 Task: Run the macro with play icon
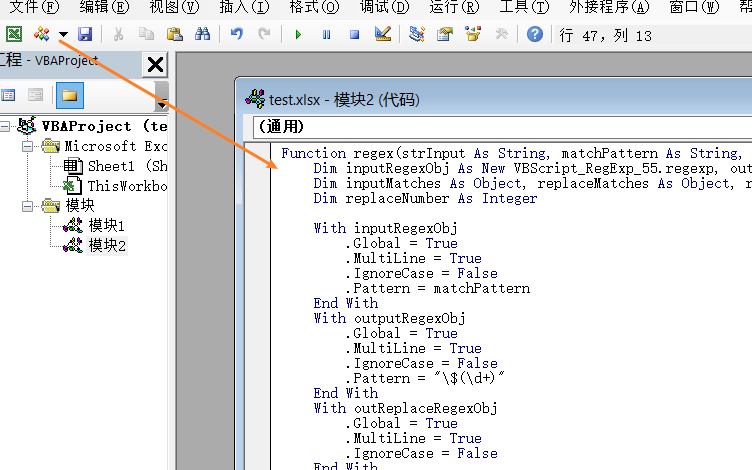click(x=298, y=35)
